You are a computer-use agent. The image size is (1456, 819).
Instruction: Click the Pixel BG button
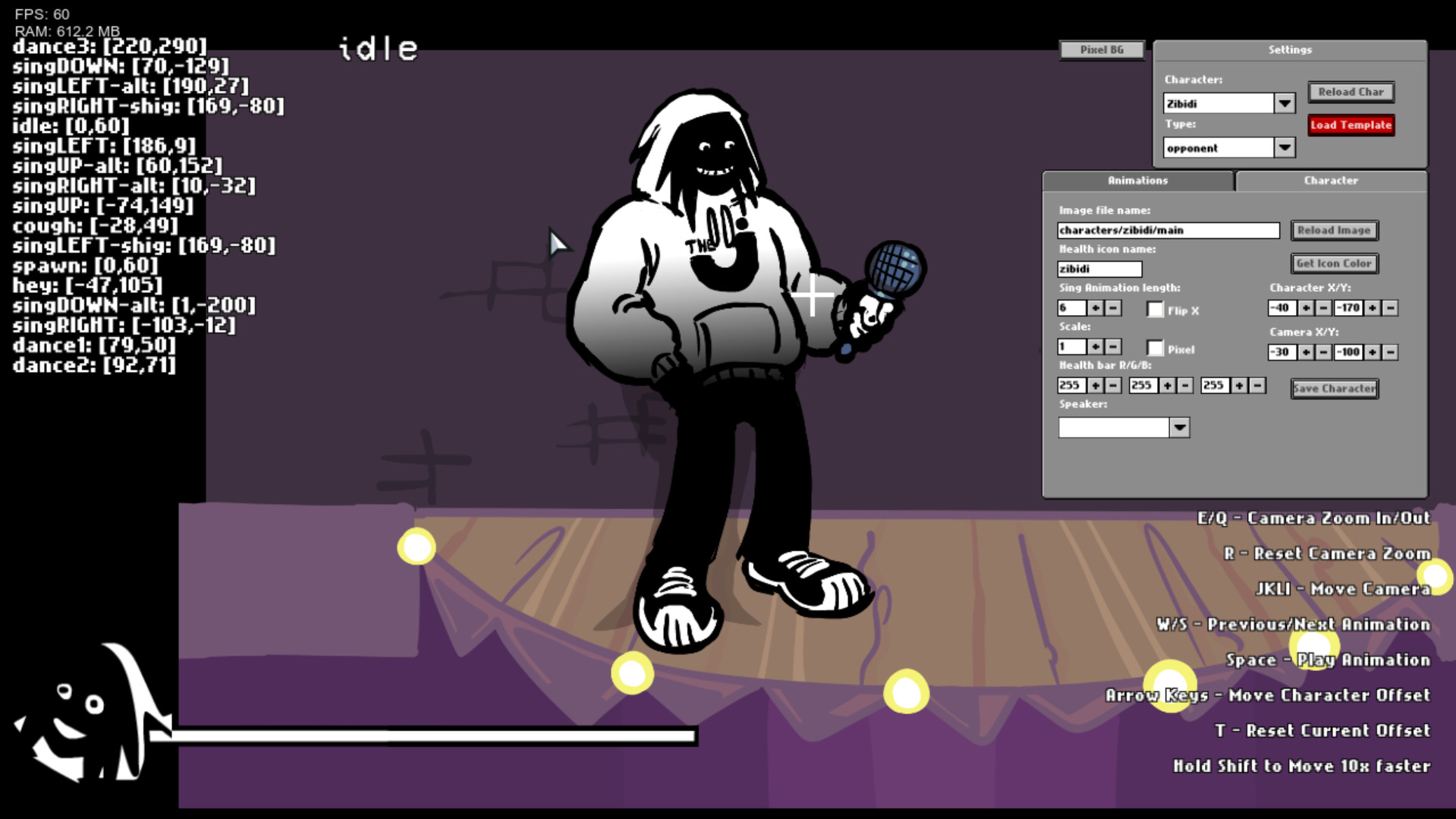click(1102, 50)
